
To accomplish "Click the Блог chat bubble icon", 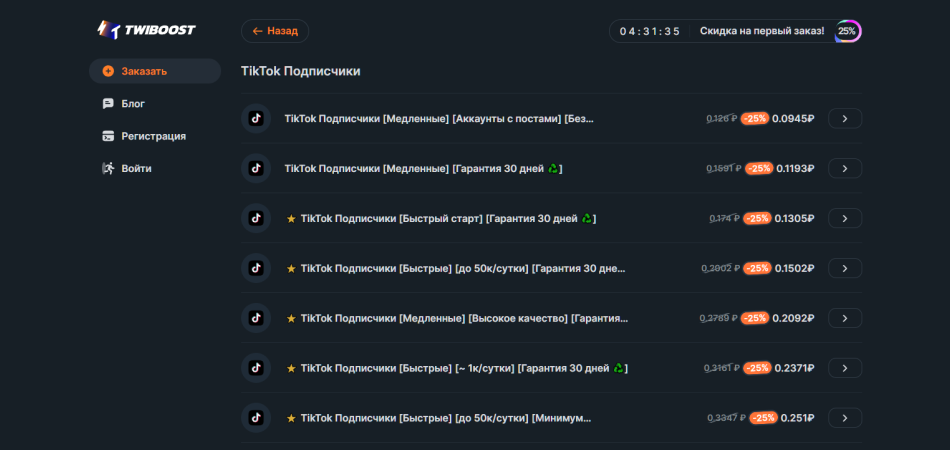I will point(108,104).
